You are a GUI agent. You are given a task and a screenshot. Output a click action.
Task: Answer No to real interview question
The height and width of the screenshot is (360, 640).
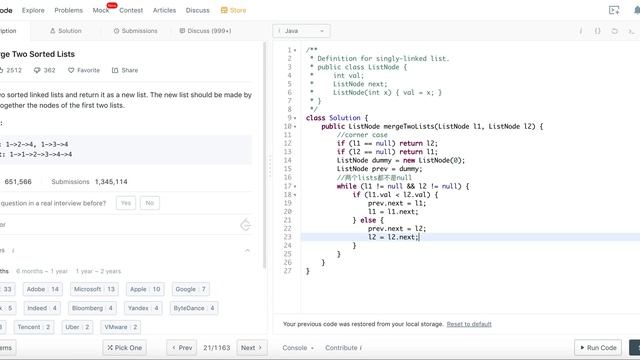click(150, 203)
